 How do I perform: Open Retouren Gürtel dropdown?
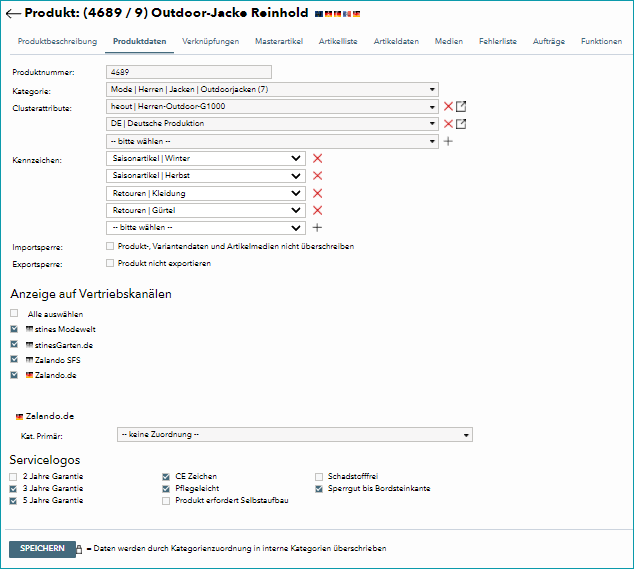coord(206,210)
